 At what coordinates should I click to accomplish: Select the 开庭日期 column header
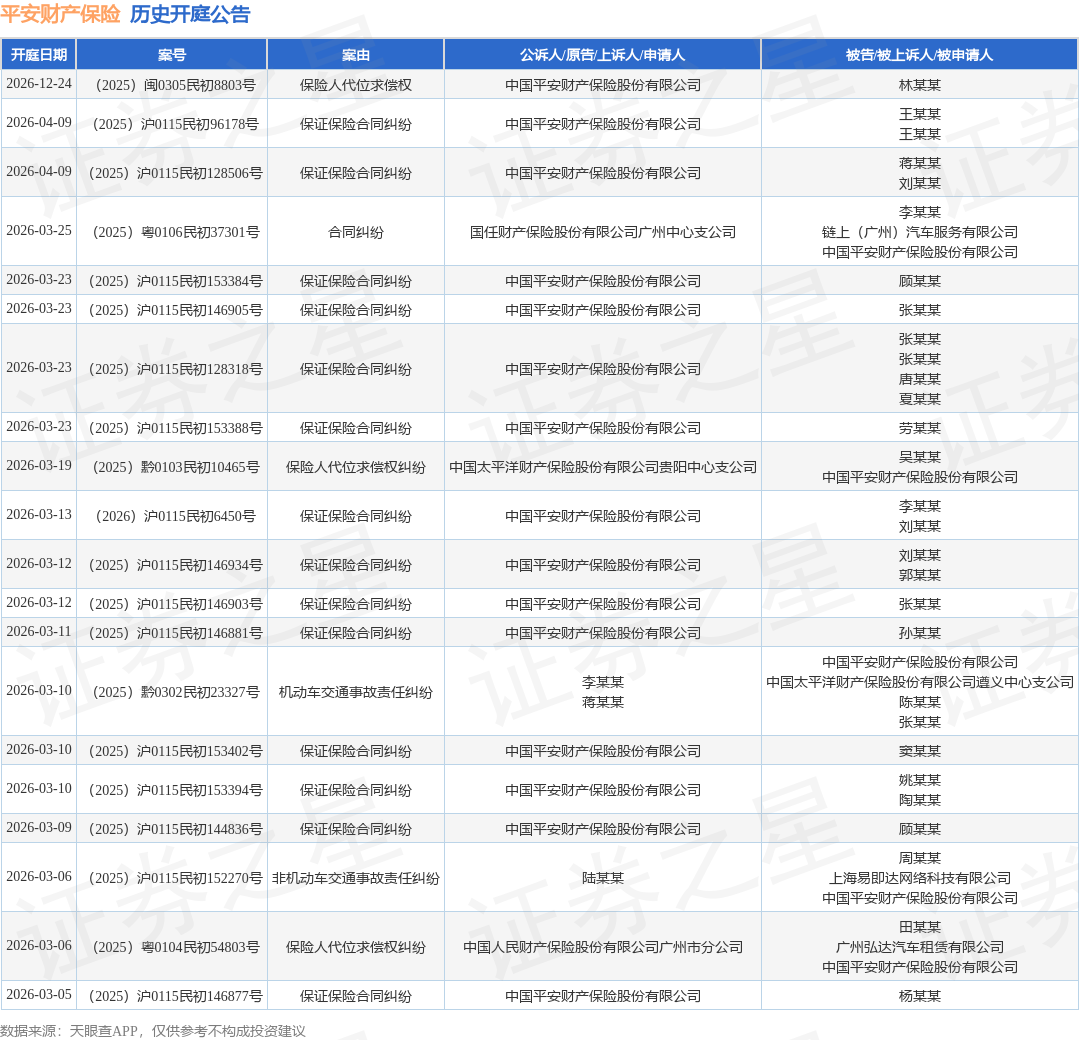(x=39, y=55)
